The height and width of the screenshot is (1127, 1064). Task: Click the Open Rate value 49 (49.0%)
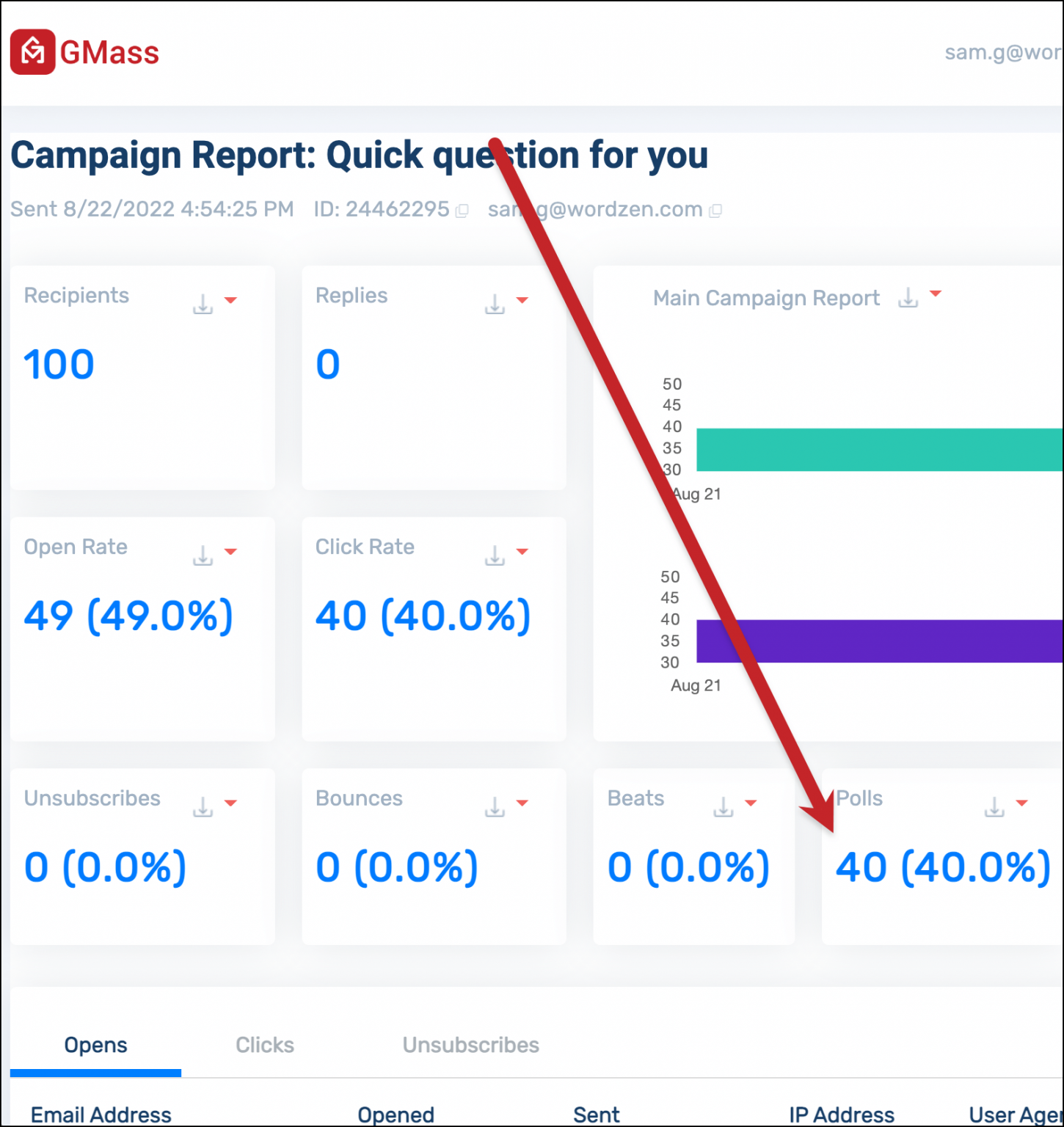(x=128, y=616)
